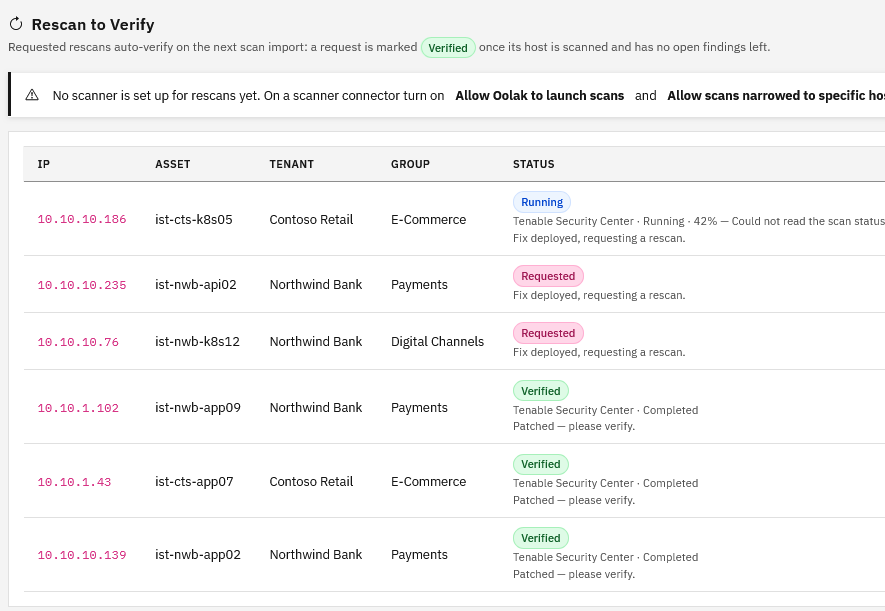Click the TENANT column header

click(x=291, y=164)
